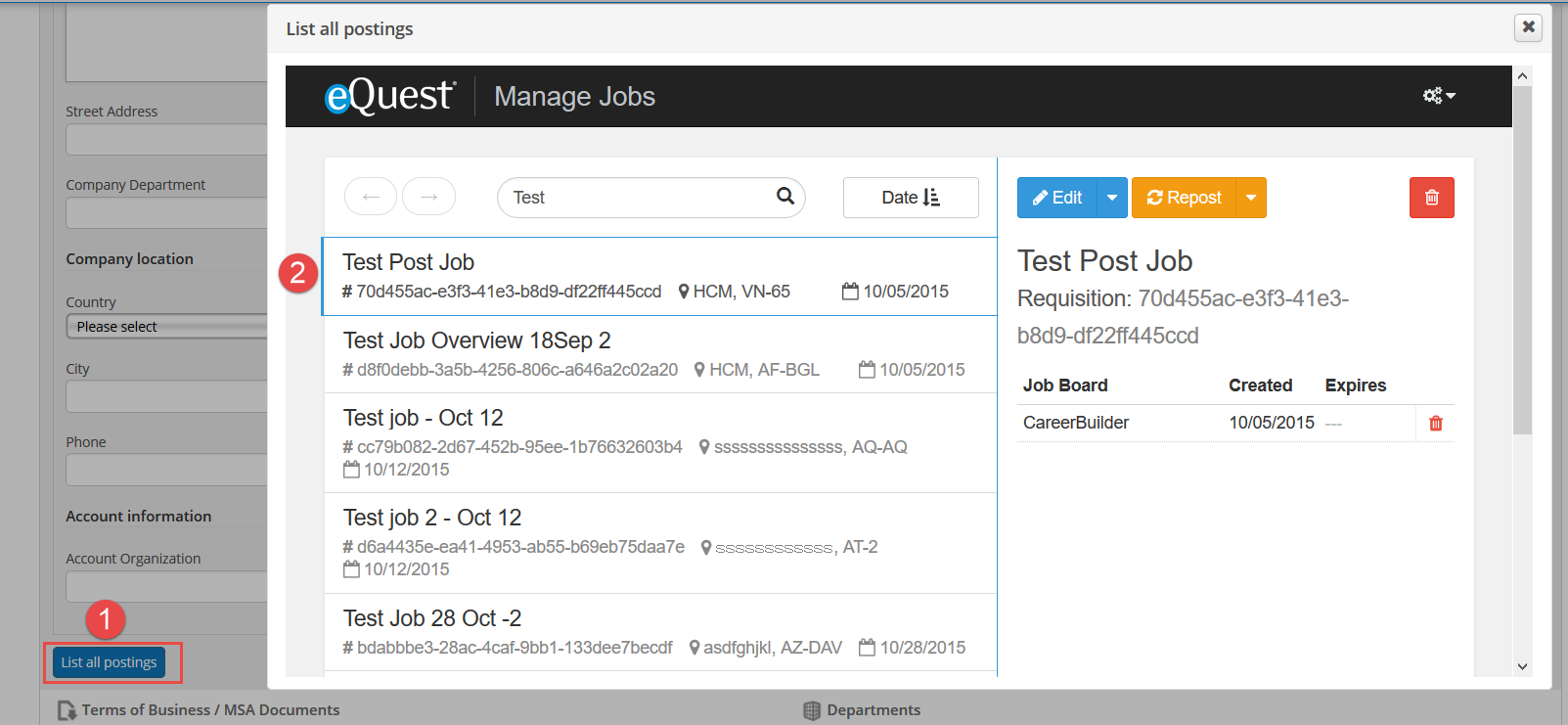Click location HCM, AF-BGL text

click(x=764, y=370)
